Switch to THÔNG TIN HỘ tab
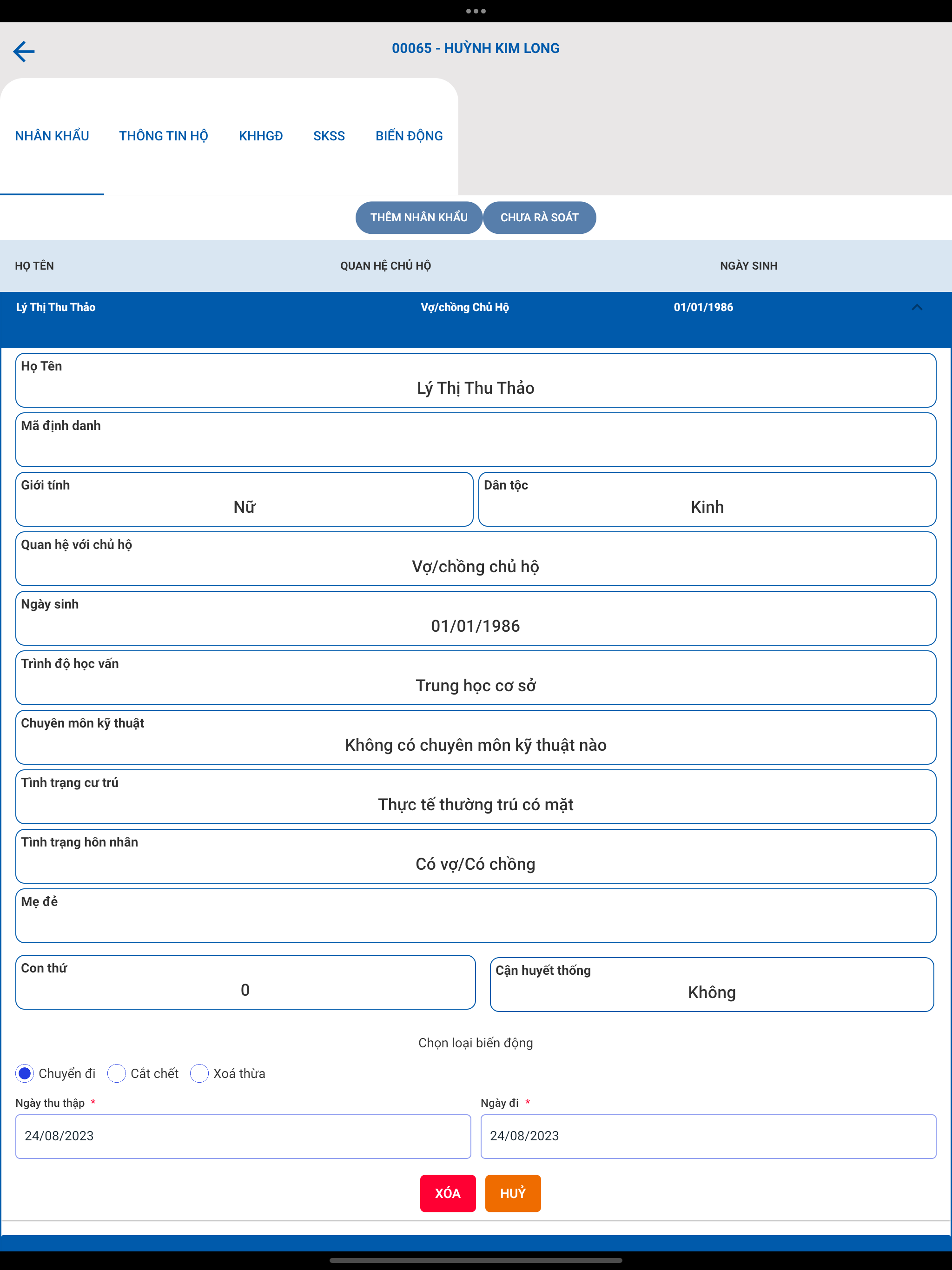952x1270 pixels. coord(164,136)
